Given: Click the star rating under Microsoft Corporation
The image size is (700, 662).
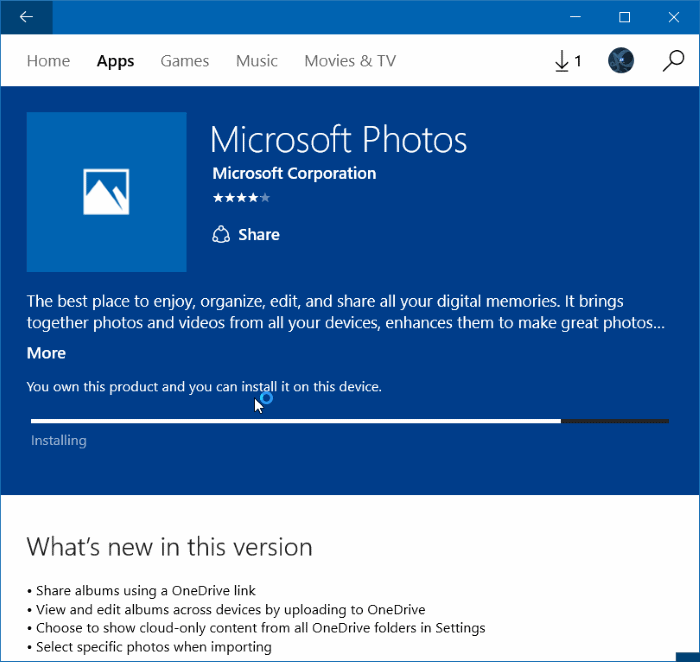Looking at the screenshot, I should pos(242,197).
